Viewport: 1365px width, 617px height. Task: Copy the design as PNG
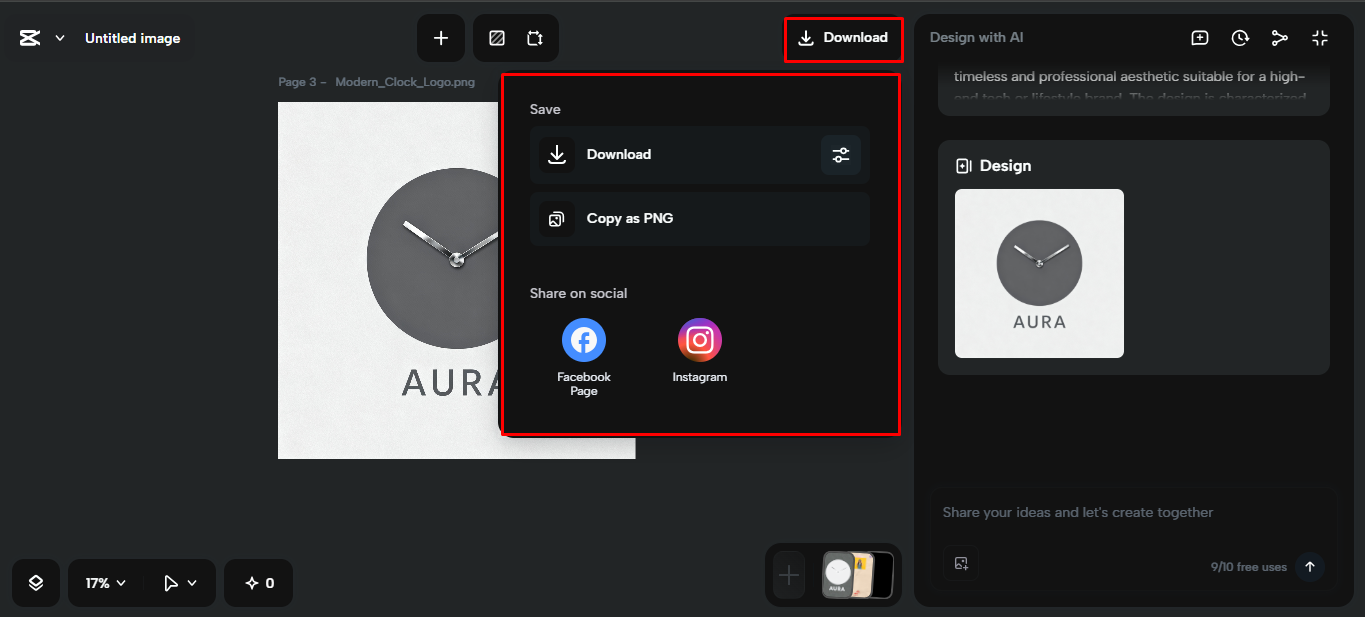699,219
